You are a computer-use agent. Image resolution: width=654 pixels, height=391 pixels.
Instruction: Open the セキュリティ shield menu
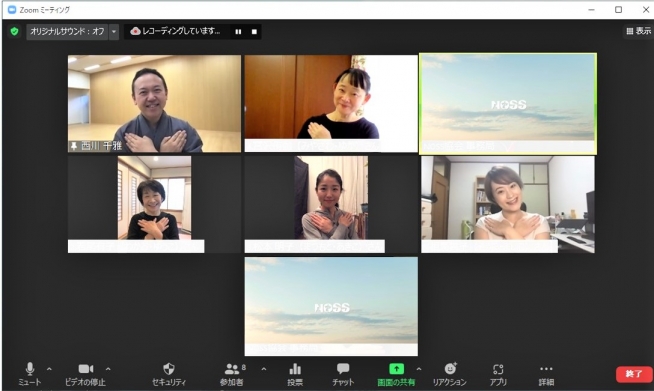click(169, 374)
